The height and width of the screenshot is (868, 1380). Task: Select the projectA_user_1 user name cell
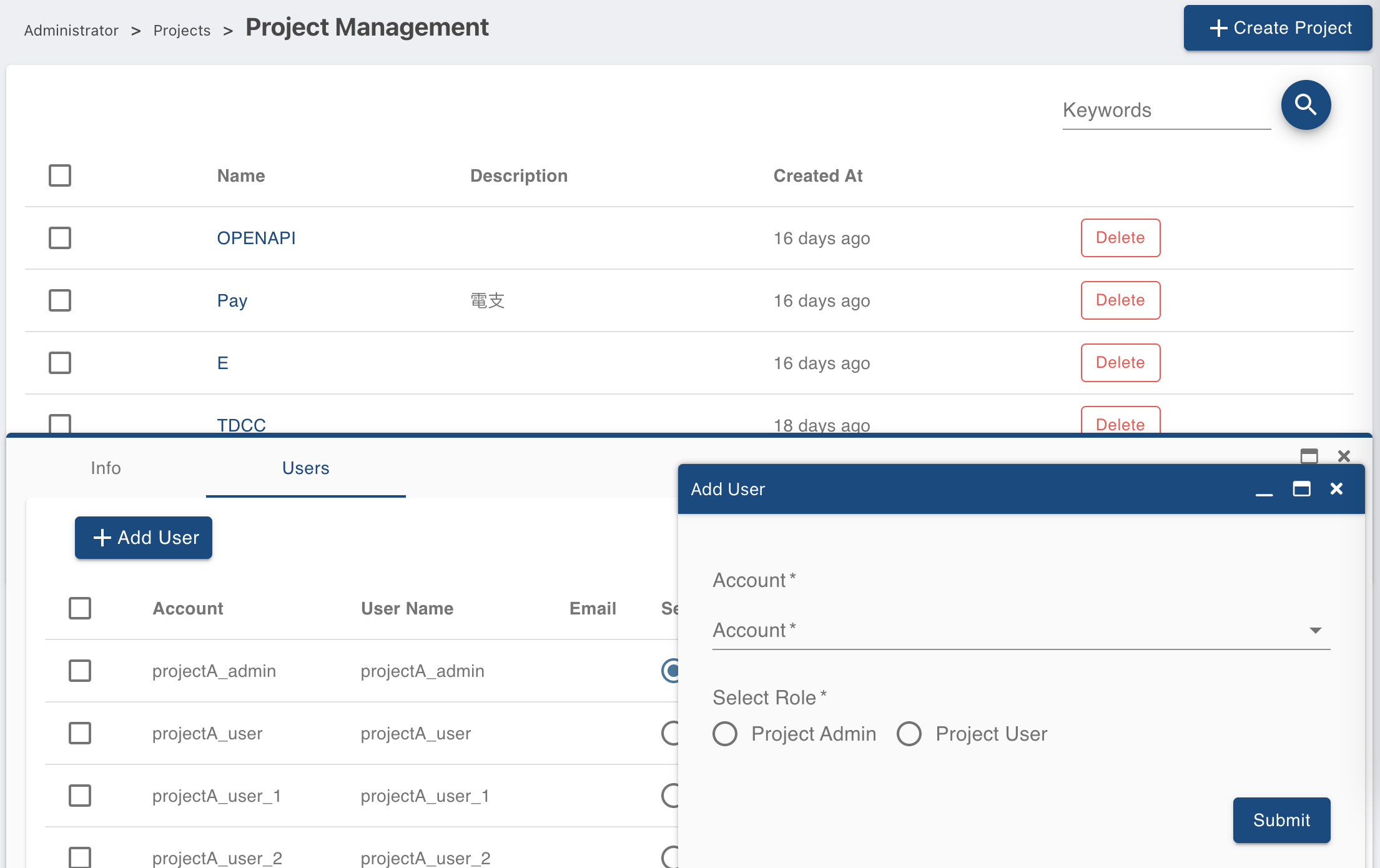[425, 796]
